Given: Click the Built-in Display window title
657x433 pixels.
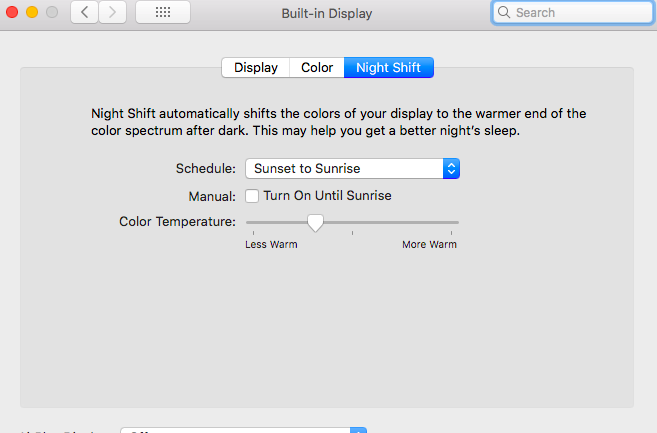Looking at the screenshot, I should coord(328,13).
